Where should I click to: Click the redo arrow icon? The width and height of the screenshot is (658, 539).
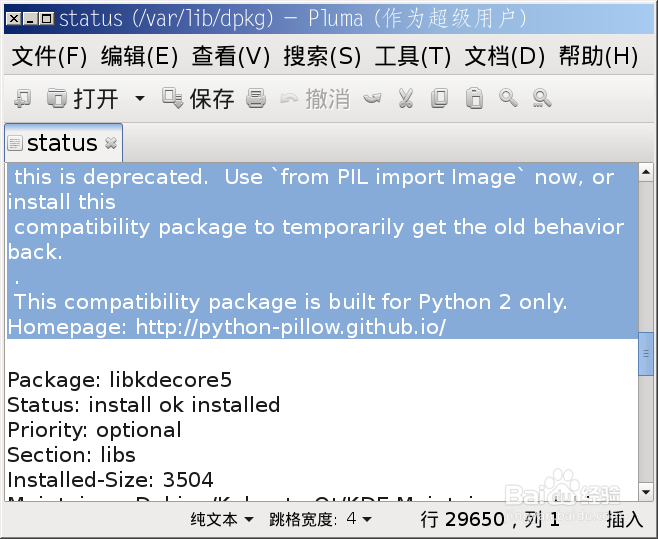[372, 99]
